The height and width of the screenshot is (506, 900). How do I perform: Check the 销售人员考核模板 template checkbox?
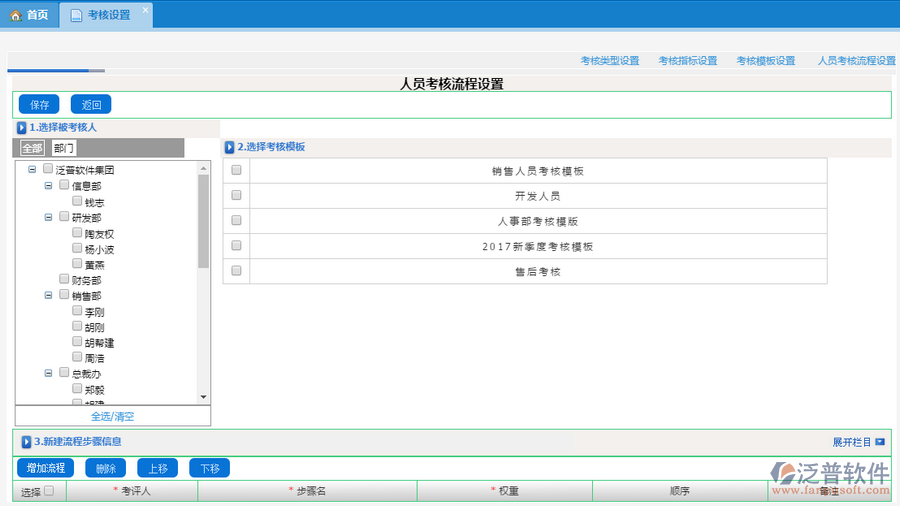click(x=237, y=171)
